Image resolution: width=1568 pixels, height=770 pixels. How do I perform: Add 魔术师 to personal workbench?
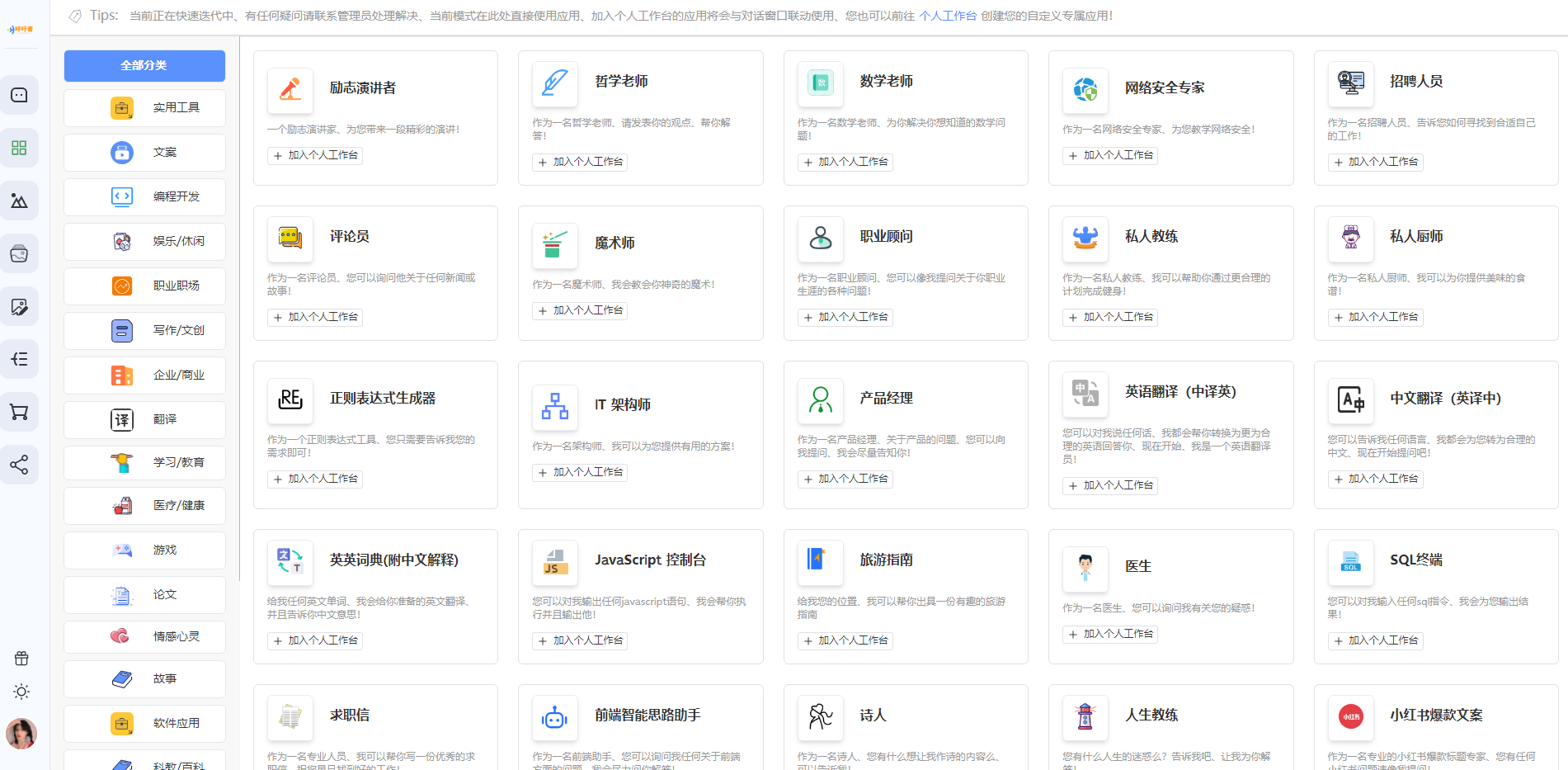coord(580,310)
